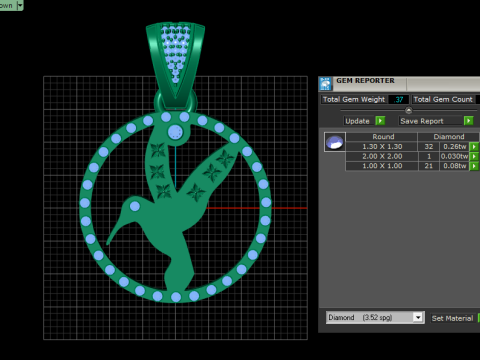Image resolution: width=480 pixels, height=360 pixels.
Task: Click green arrow on 1.30 X 1.30 row
Action: click(x=474, y=146)
